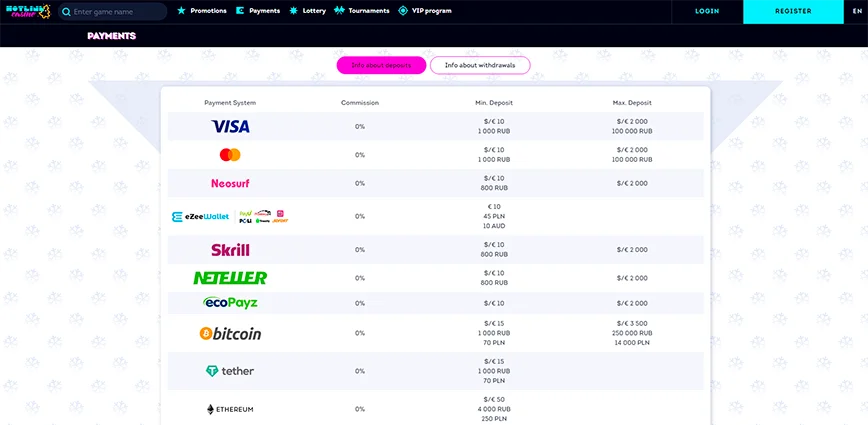Image resolution: width=868 pixels, height=425 pixels.
Task: Click the VIP program diamond icon
Action: click(x=403, y=11)
